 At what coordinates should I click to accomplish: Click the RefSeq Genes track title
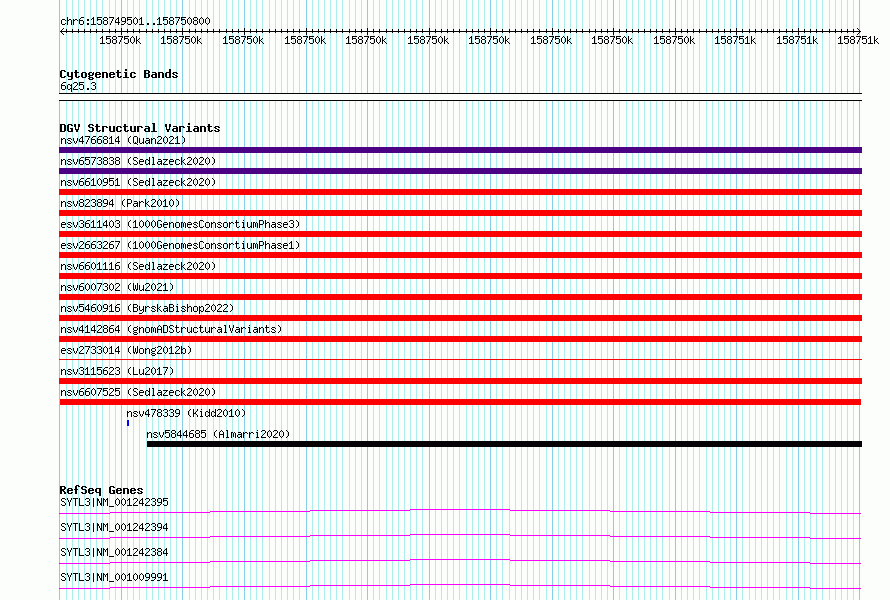(x=101, y=490)
